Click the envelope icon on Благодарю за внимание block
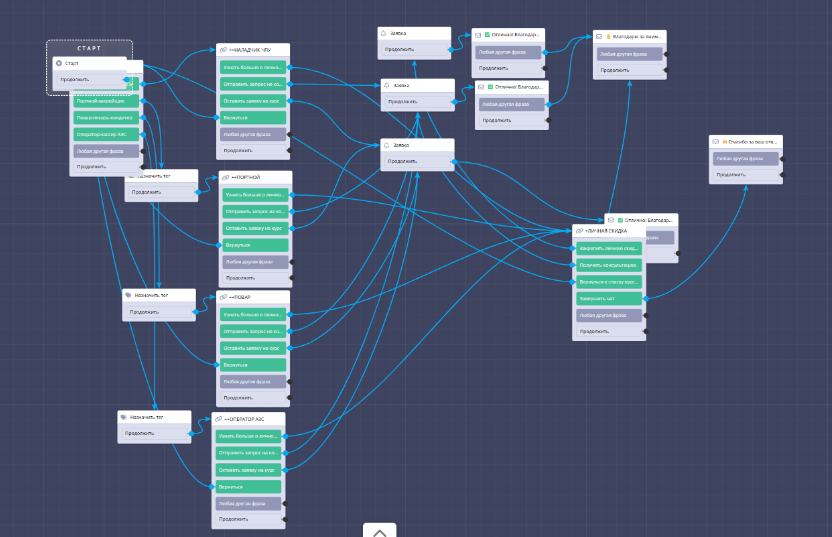The height and width of the screenshot is (537, 832). pos(600,36)
